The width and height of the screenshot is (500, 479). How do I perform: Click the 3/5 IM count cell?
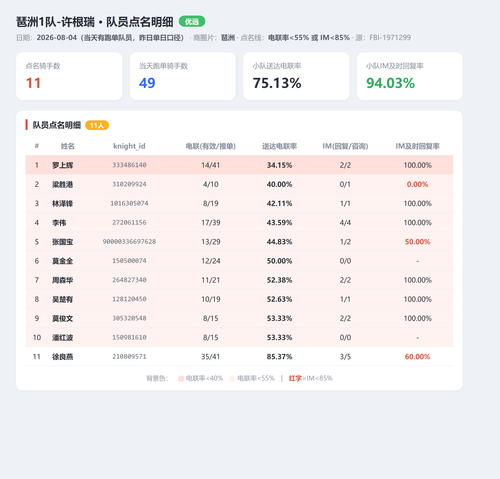(x=345, y=357)
